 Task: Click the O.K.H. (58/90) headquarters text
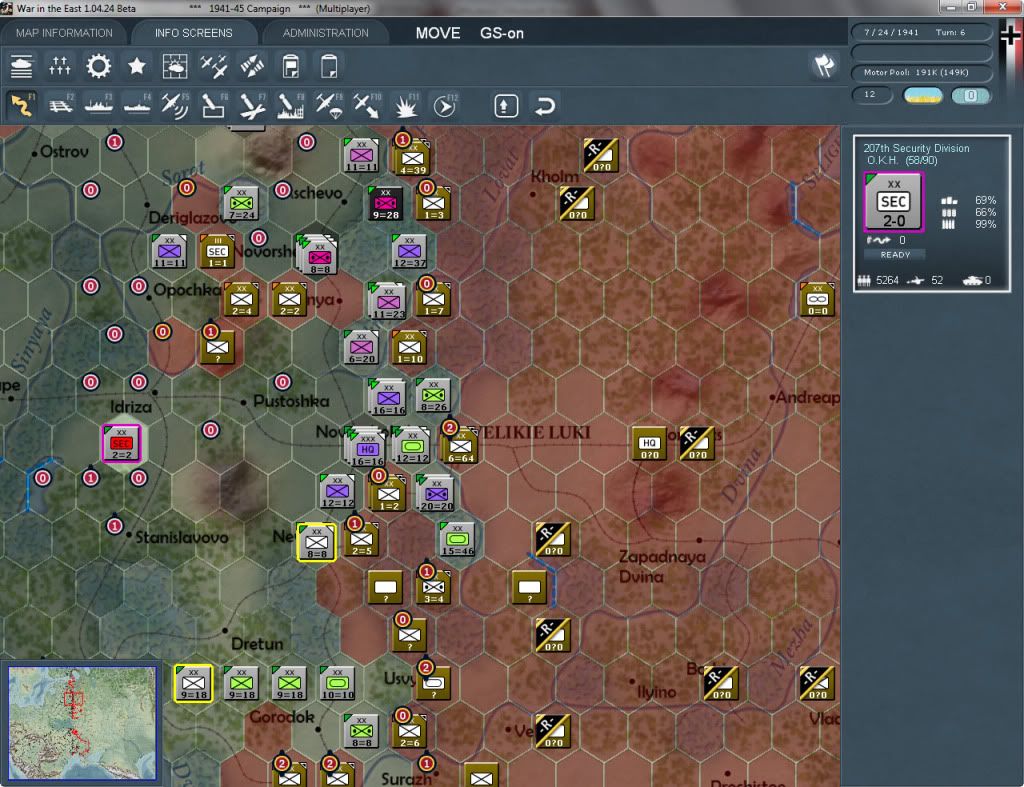901,160
